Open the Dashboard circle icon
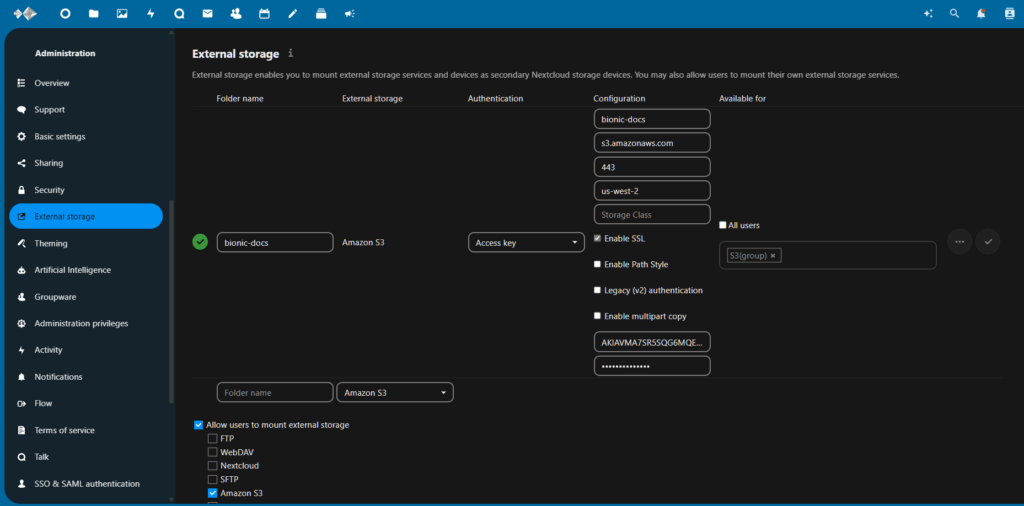 pos(65,13)
